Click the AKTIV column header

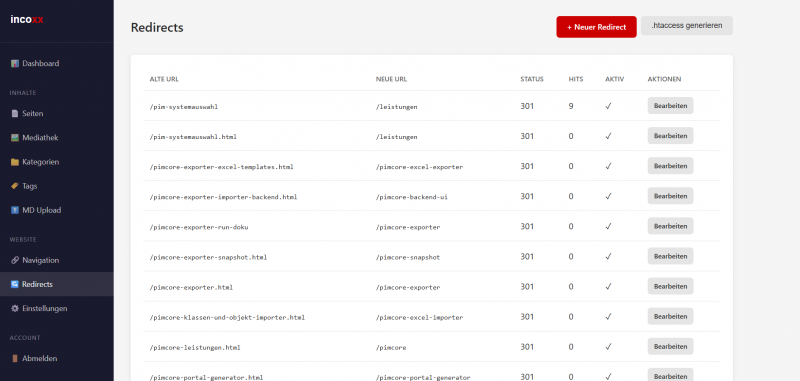pyautogui.click(x=614, y=79)
